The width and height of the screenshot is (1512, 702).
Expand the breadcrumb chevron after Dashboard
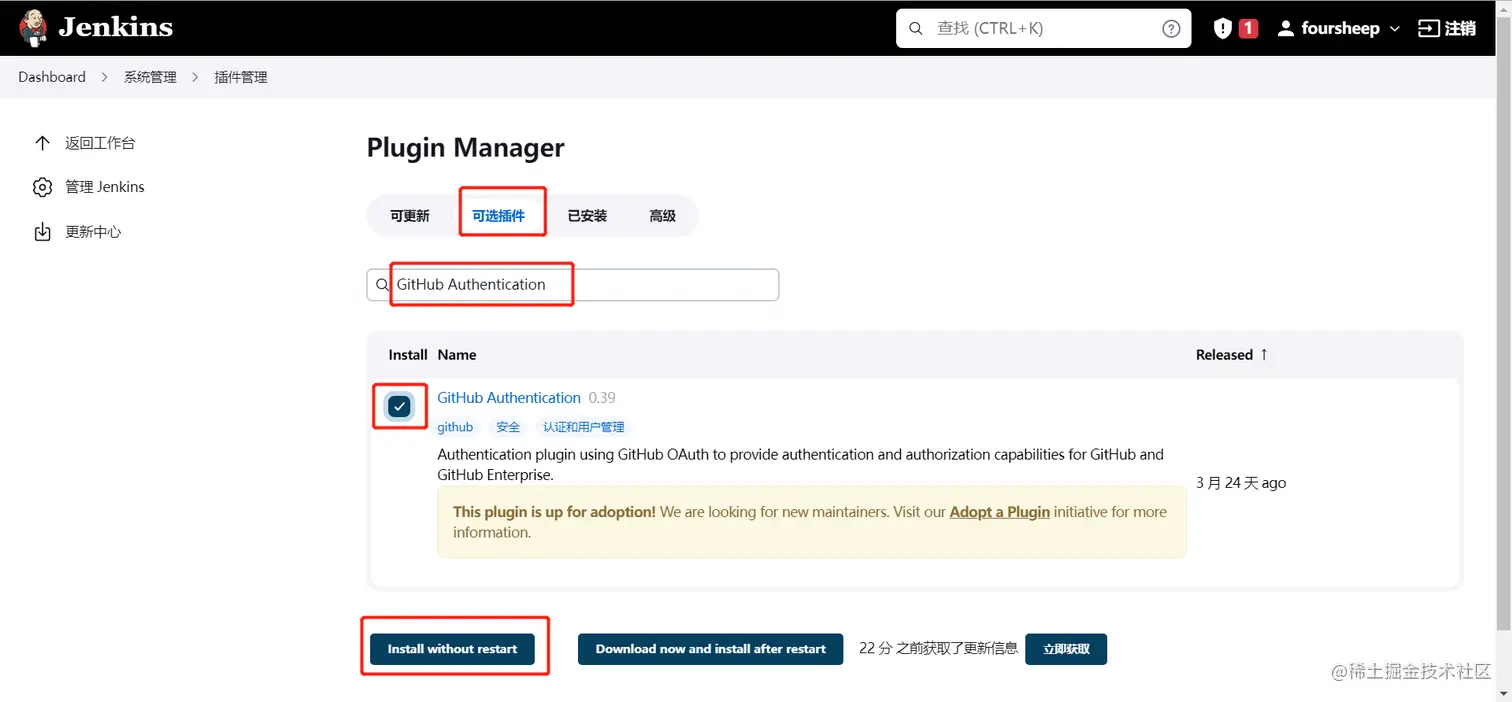click(x=105, y=77)
